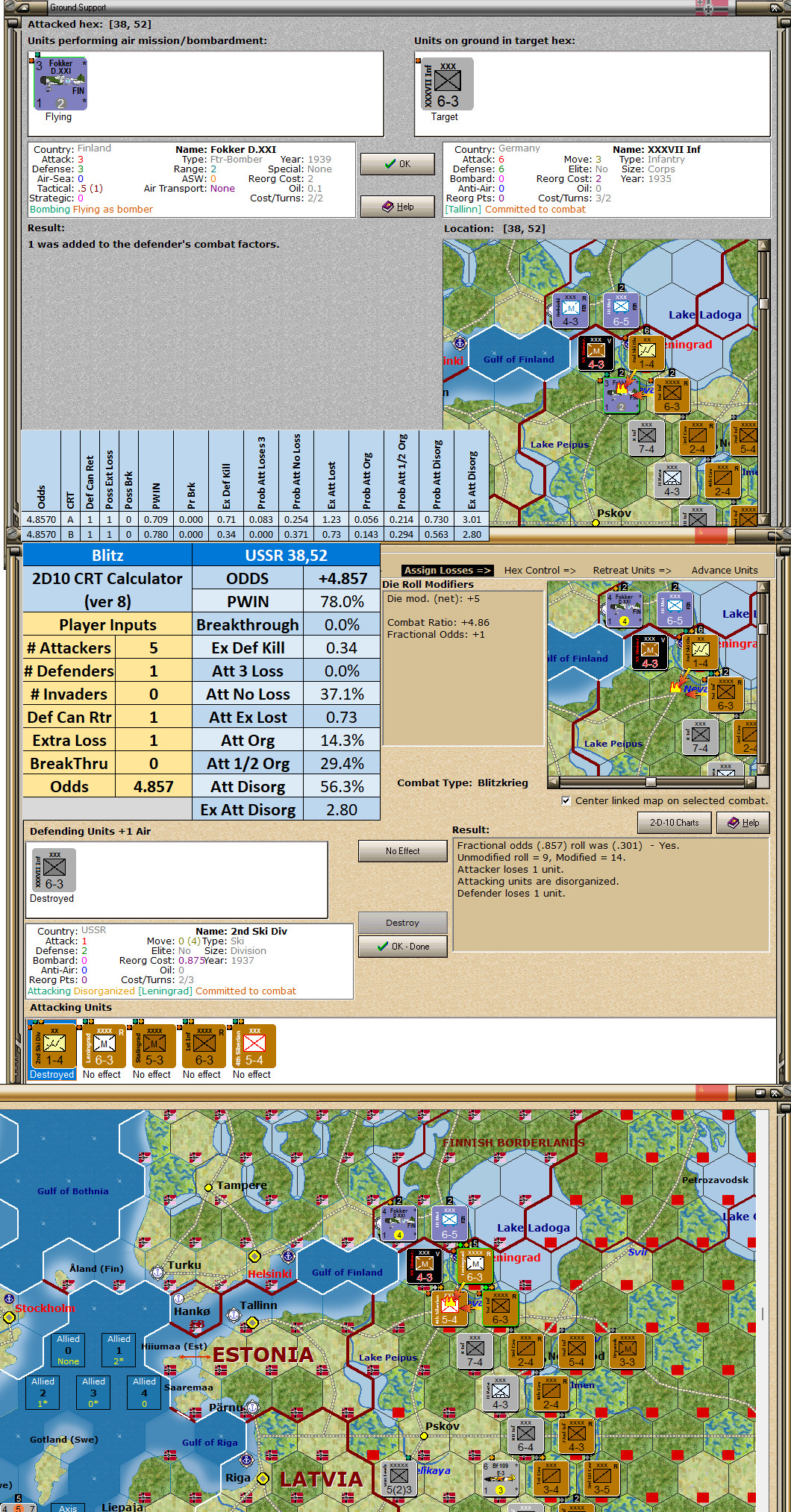This screenshot has width=791, height=1512.
Task: Click the Helsinki port anchor icon
Action: tap(288, 1255)
